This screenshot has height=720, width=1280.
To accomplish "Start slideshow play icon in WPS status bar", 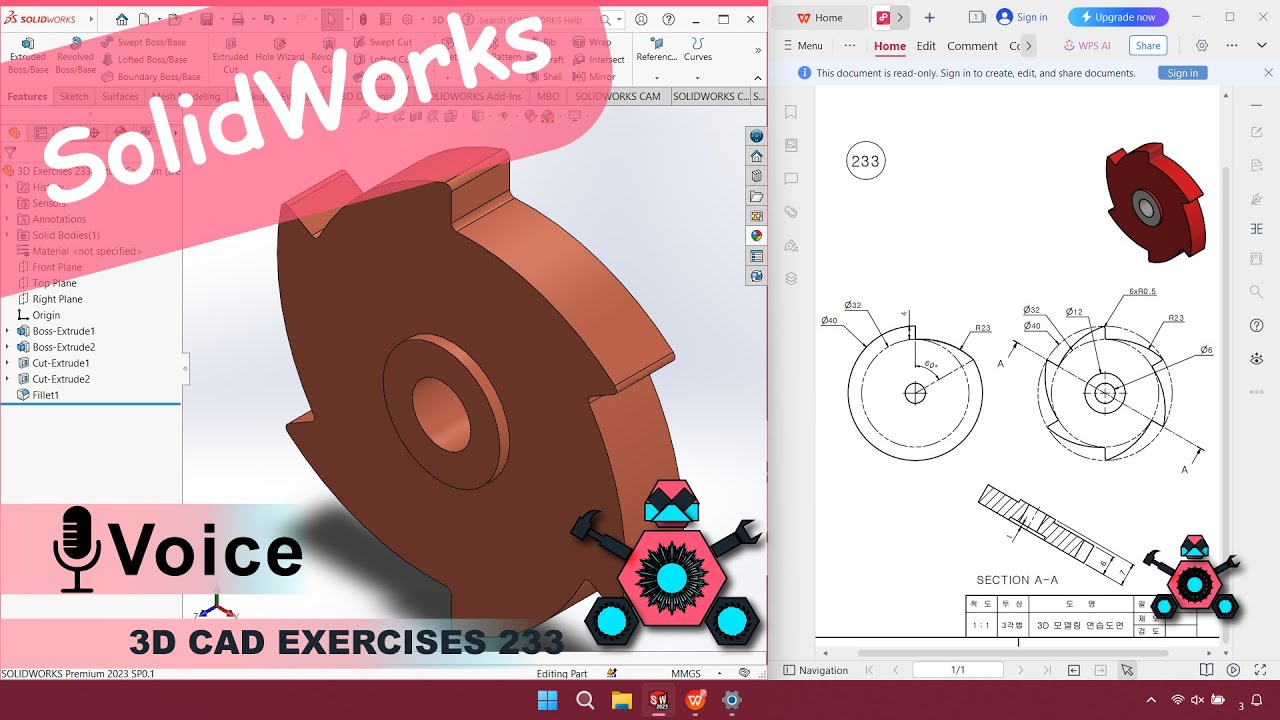I will click(x=1233, y=670).
